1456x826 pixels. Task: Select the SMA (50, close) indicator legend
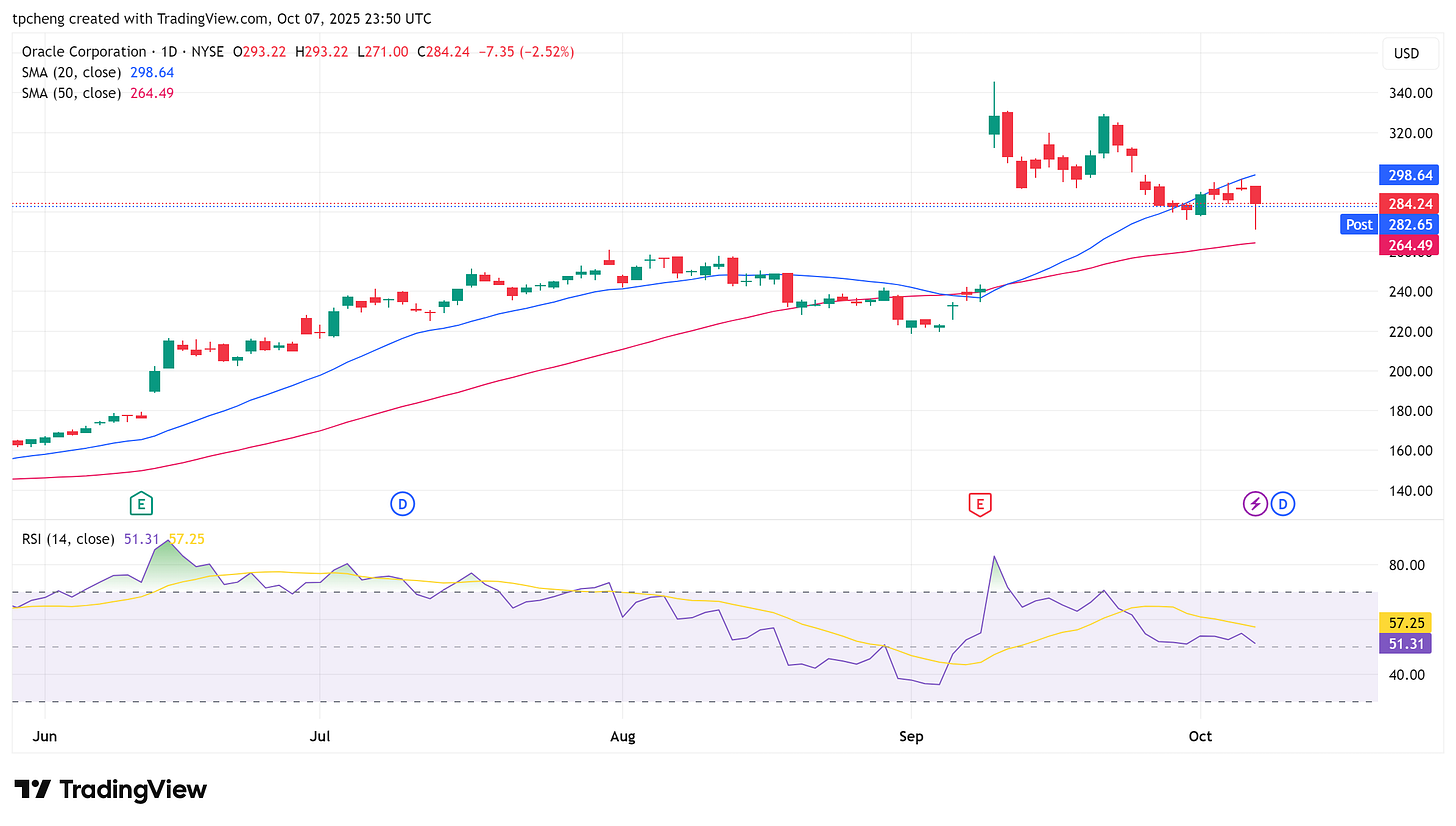[72, 93]
